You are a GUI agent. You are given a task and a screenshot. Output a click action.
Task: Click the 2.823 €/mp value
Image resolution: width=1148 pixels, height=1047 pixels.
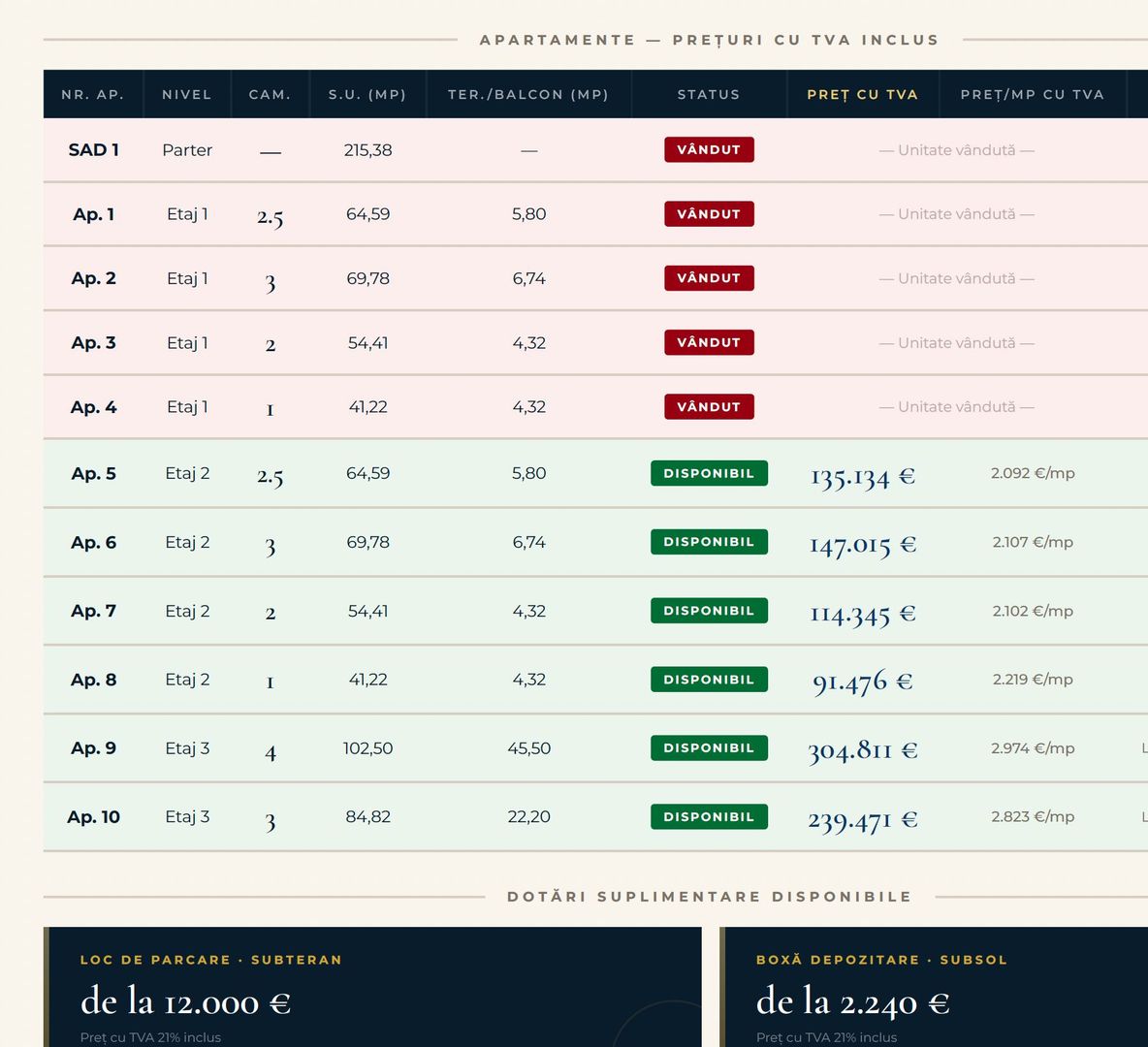click(1033, 817)
